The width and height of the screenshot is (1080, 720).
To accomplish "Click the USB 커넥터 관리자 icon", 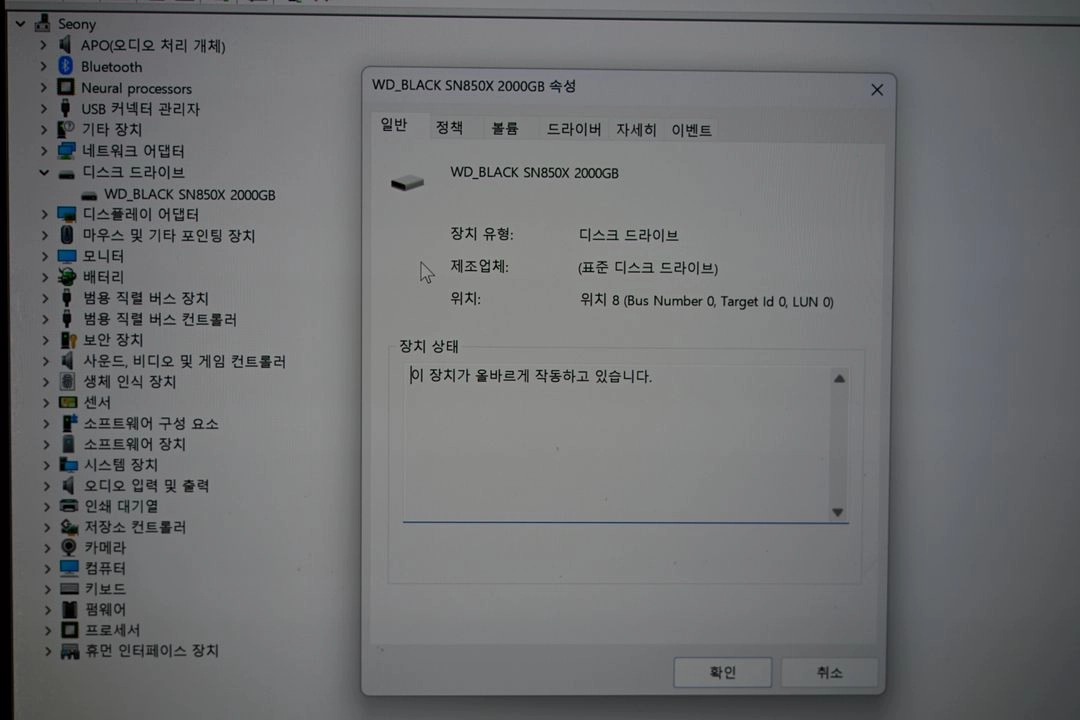I will (x=65, y=108).
